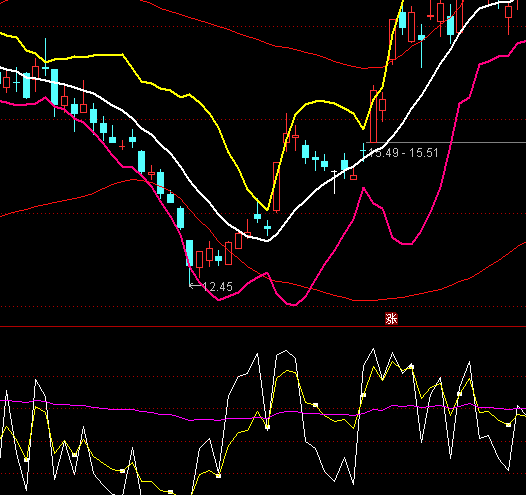Screen dimensions: 526x495
Task: Click the red divider between chart panels
Action: click(x=263, y=326)
